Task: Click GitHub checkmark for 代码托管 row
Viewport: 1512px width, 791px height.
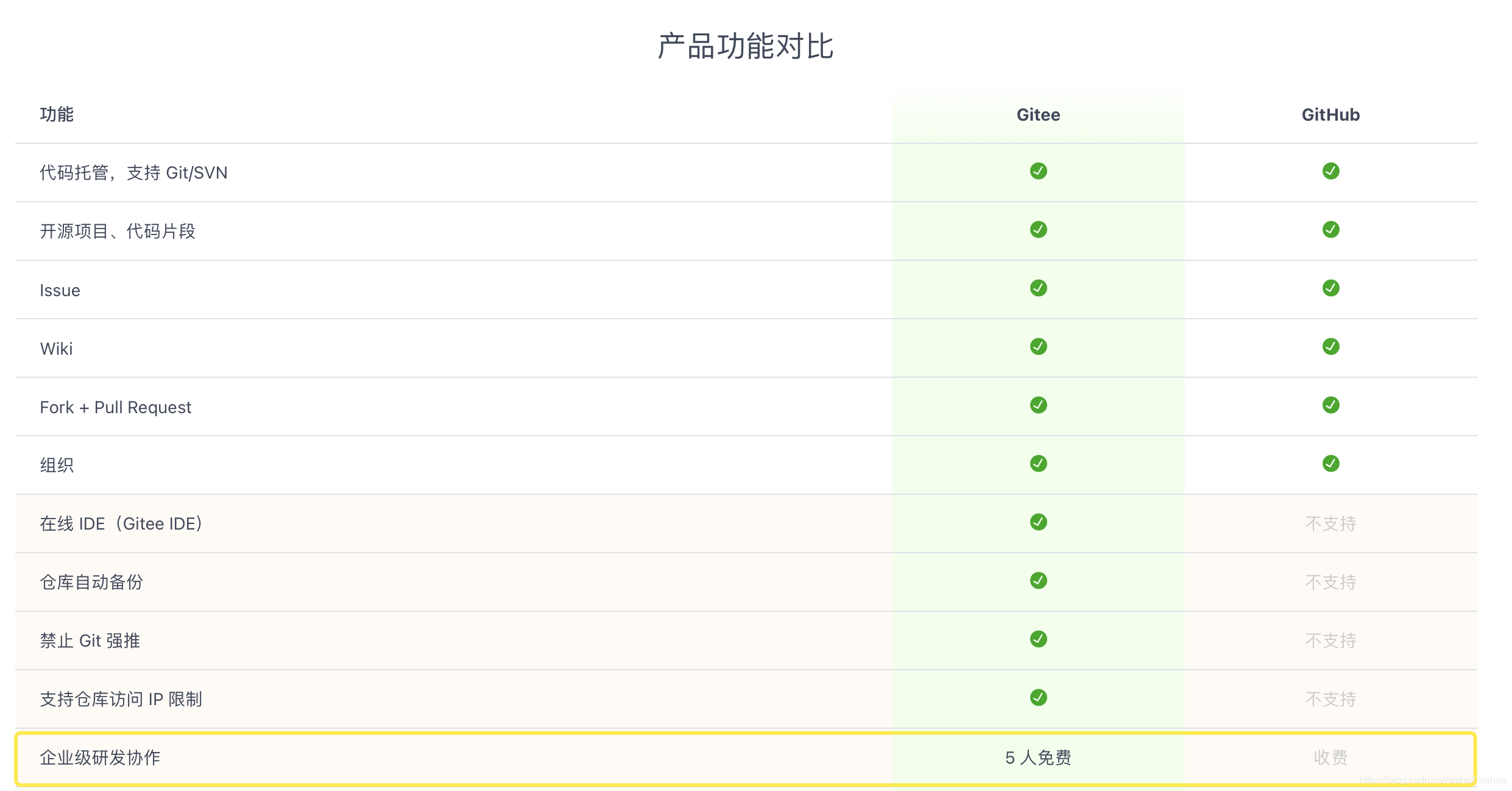Action: (1330, 171)
